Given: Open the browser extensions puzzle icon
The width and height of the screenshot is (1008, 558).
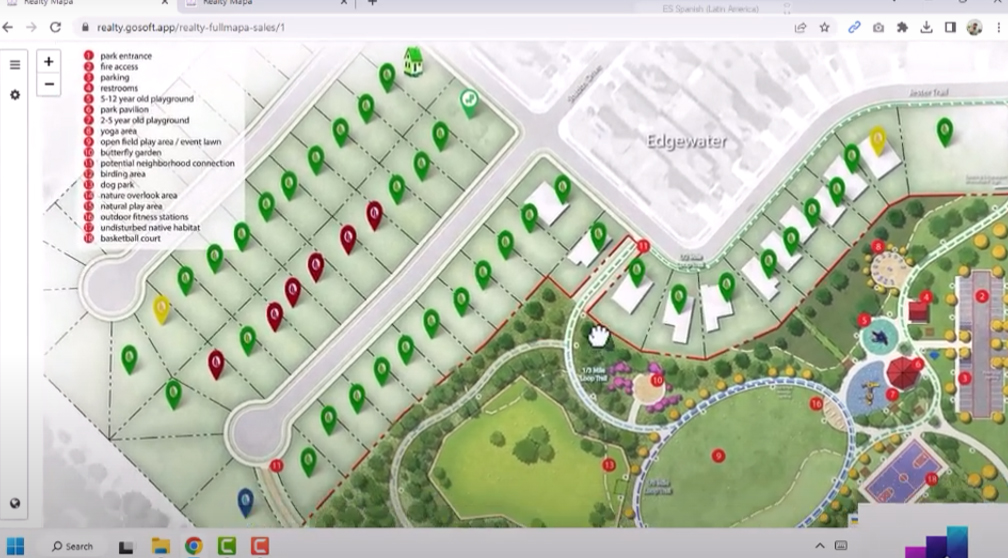Looking at the screenshot, I should [902, 28].
